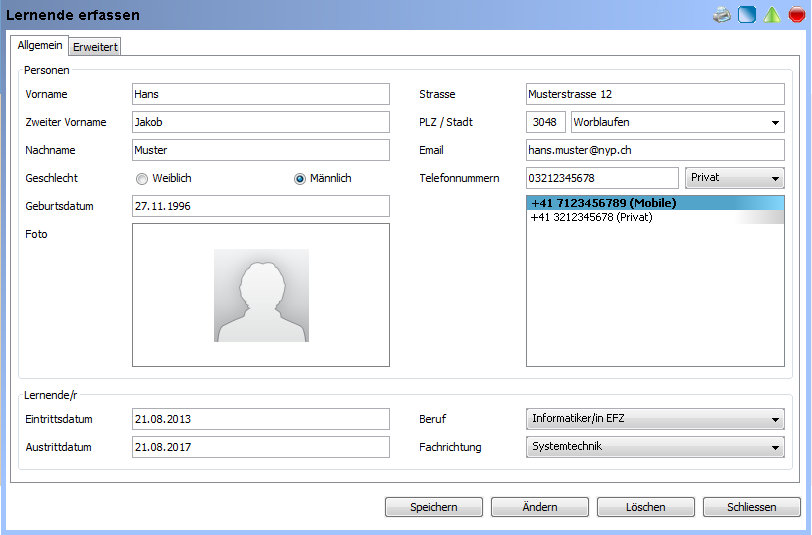The image size is (812, 535).
Task: Switch to the Erweitert tab
Action: pos(95,47)
